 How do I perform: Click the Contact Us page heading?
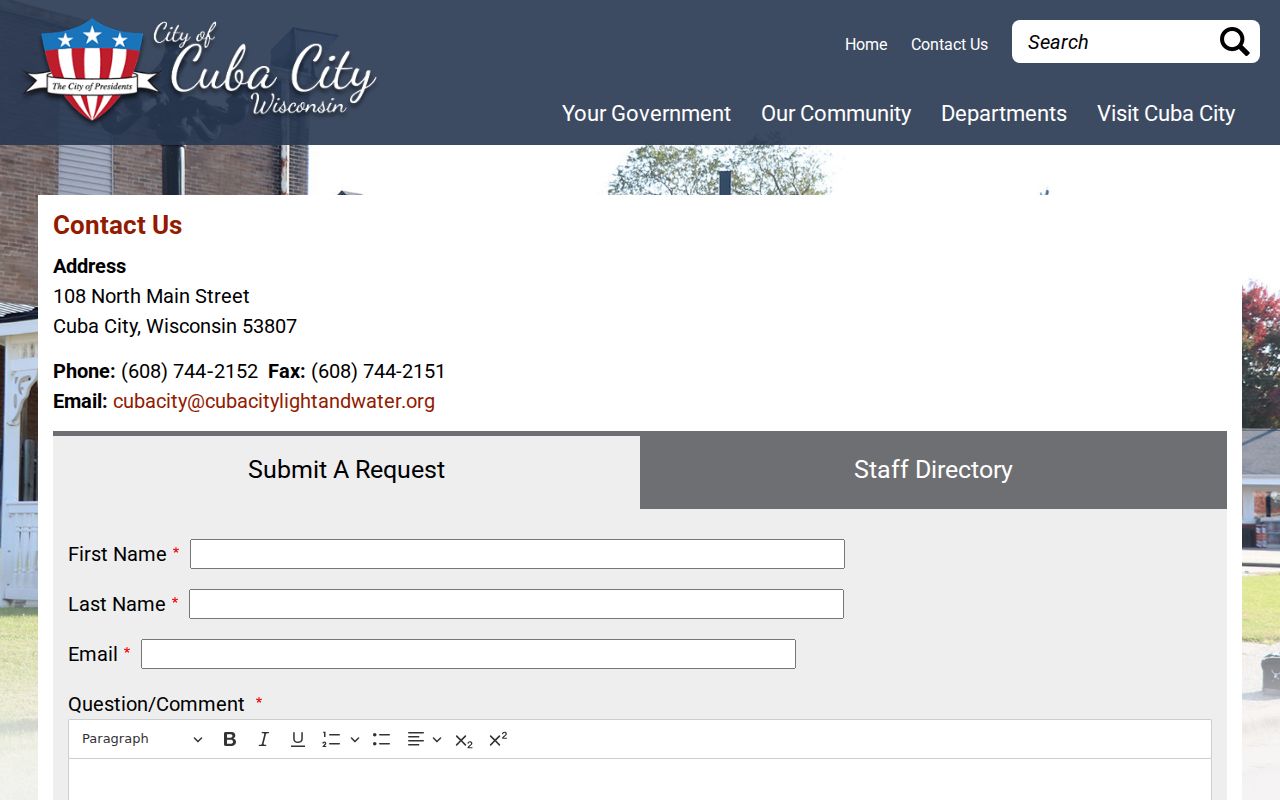coord(117,225)
